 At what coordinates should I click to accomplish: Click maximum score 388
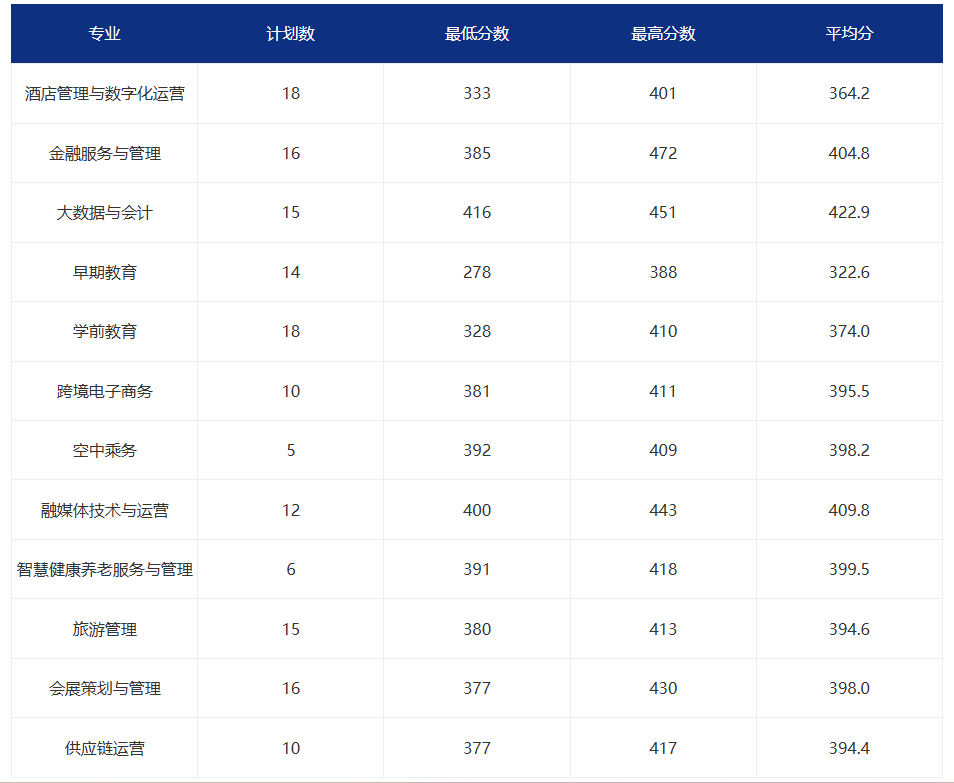click(663, 272)
